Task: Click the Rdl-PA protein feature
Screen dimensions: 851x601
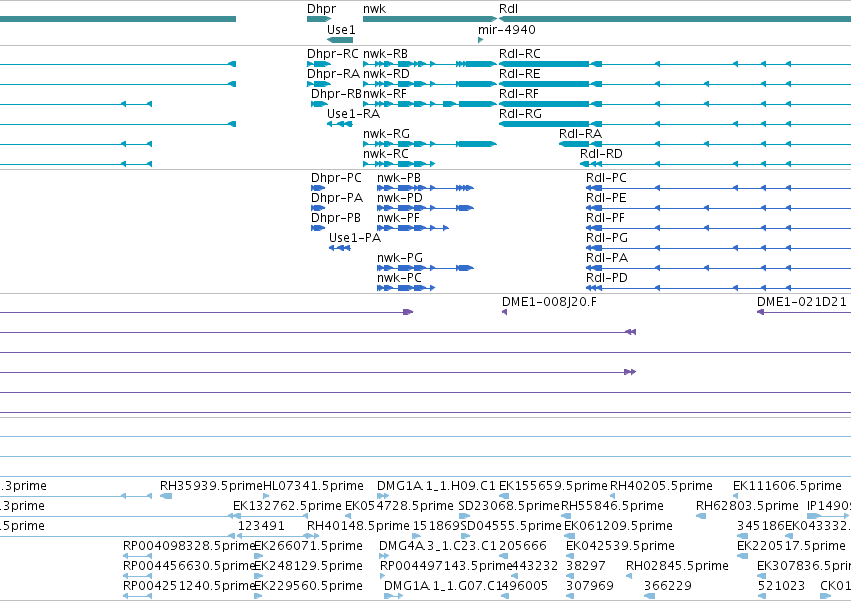Action: 719,268
